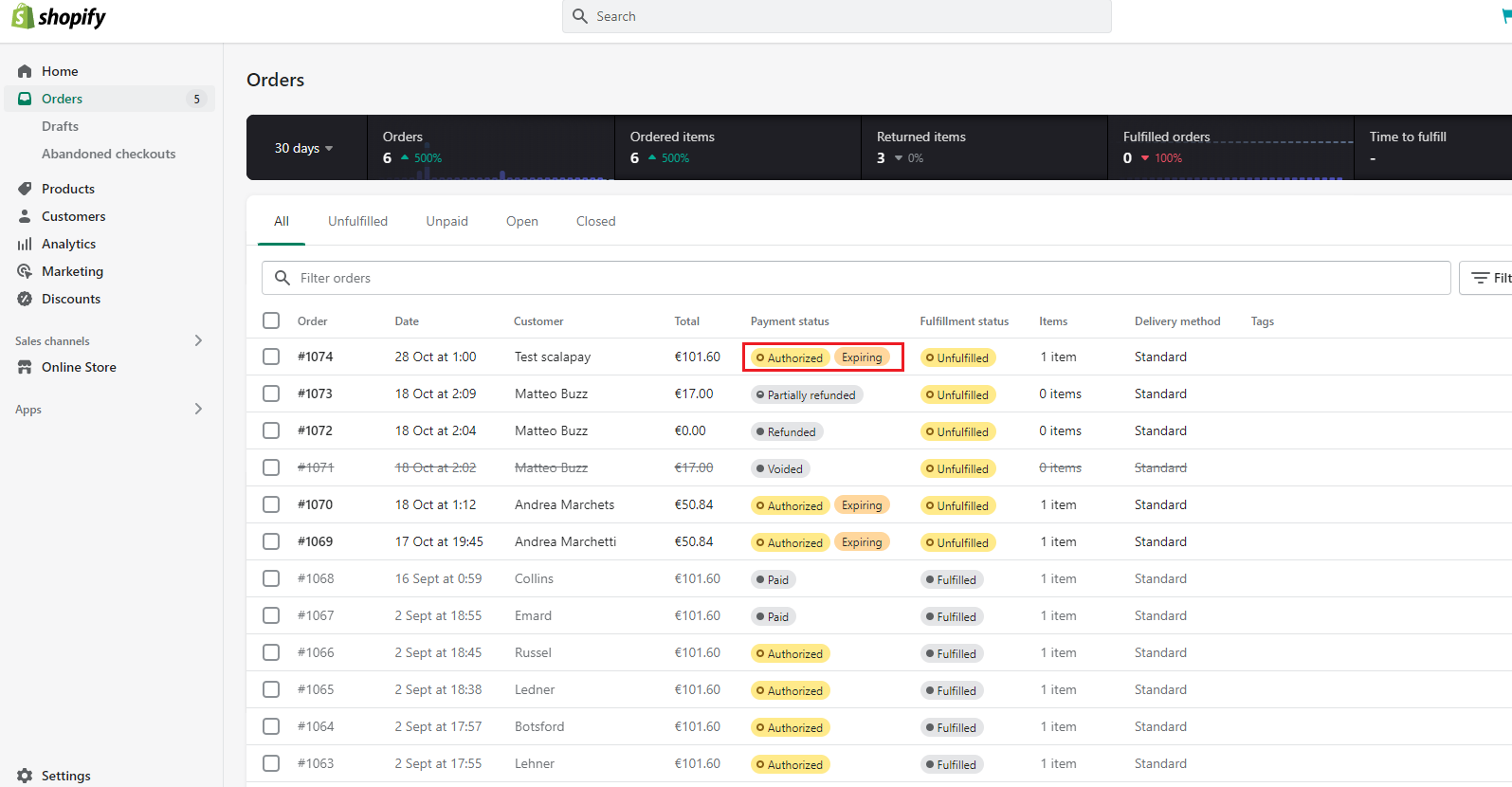Switch to the Open tab
Viewport: 1512px width, 787px height.
(521, 221)
